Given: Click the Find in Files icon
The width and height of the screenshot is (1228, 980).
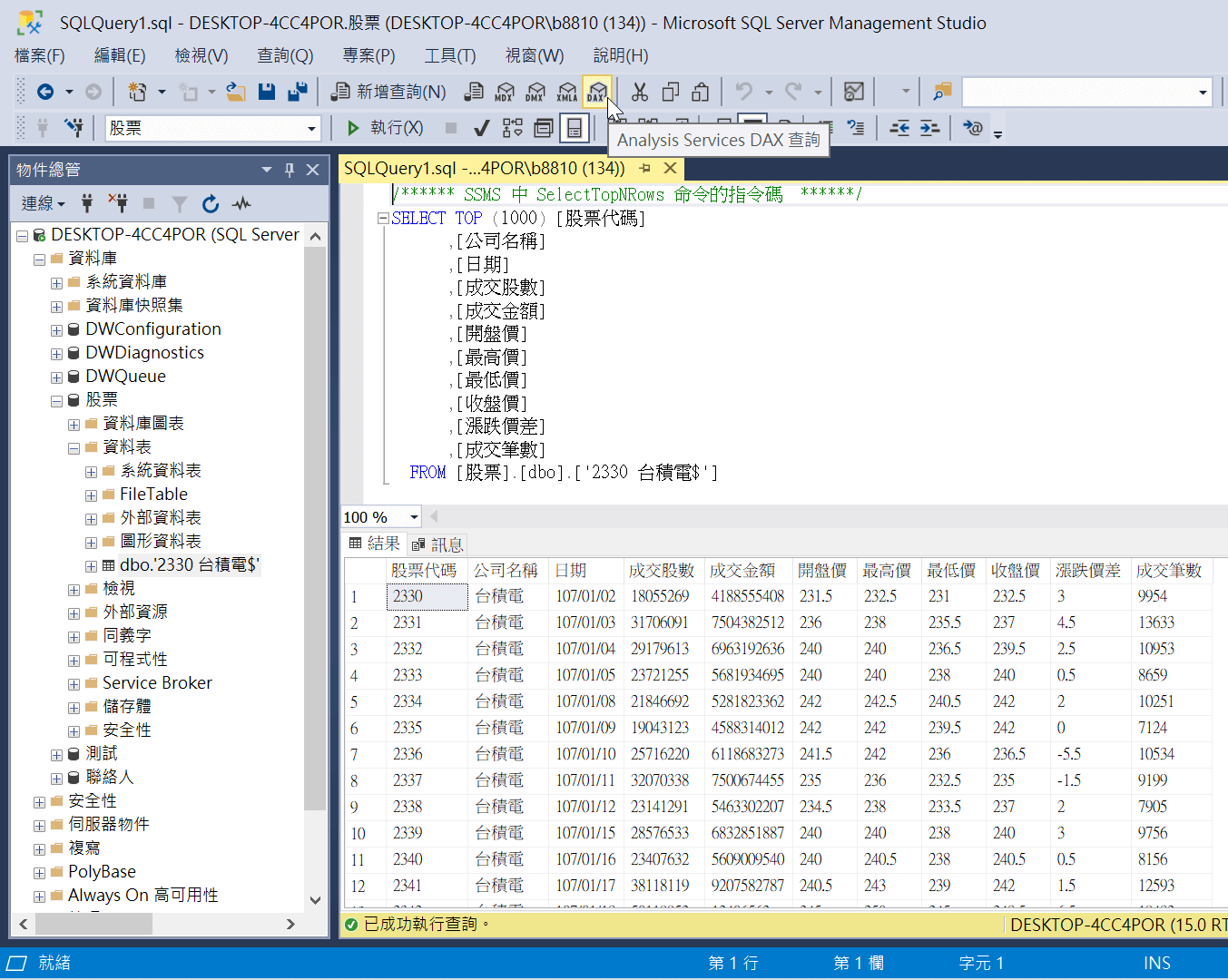Looking at the screenshot, I should point(943,92).
